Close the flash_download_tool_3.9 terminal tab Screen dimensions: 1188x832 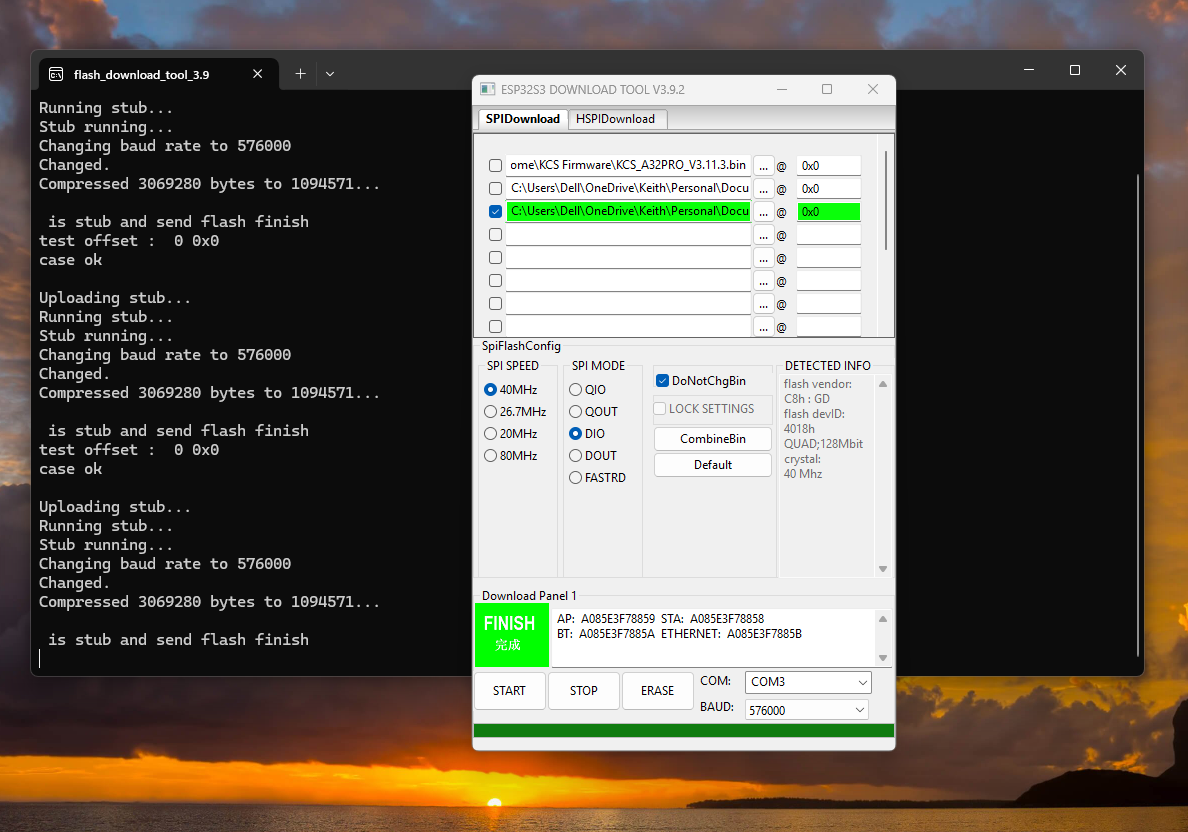click(x=257, y=74)
